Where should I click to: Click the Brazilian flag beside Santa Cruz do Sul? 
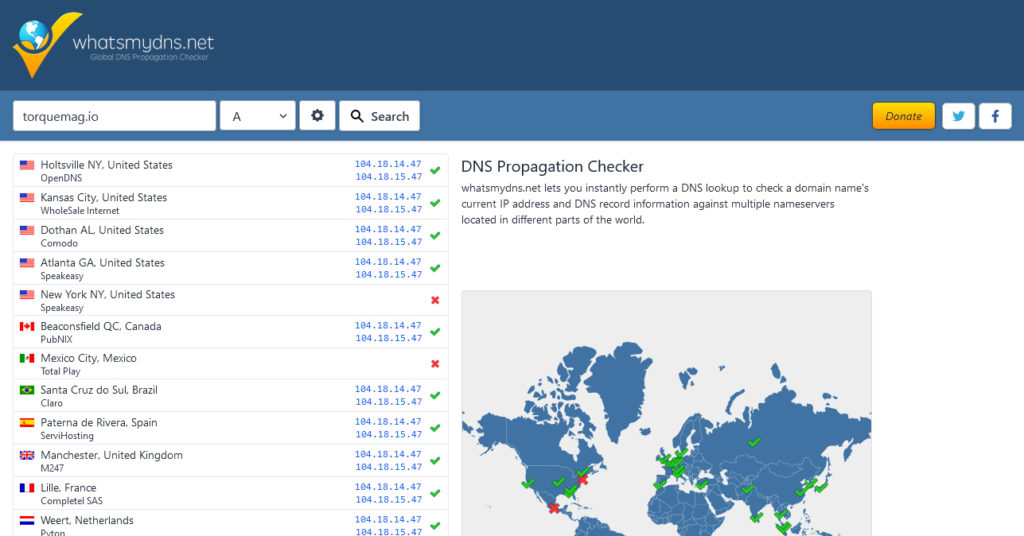[27, 390]
